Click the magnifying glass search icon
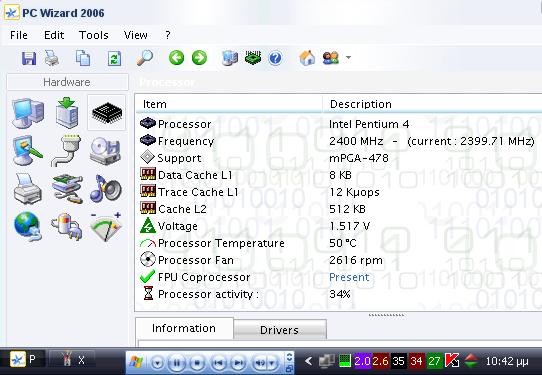This screenshot has width=542, height=375. pyautogui.click(x=144, y=58)
